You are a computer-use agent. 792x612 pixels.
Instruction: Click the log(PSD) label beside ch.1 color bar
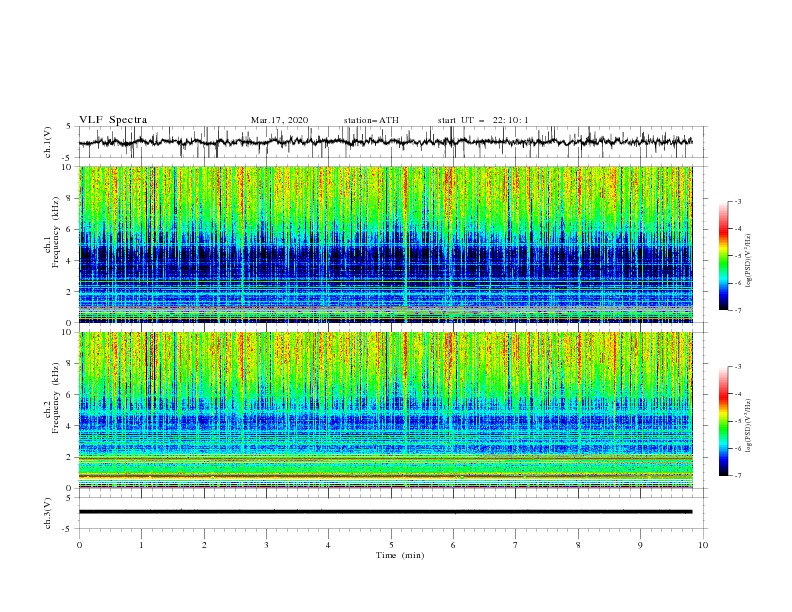(x=749, y=261)
